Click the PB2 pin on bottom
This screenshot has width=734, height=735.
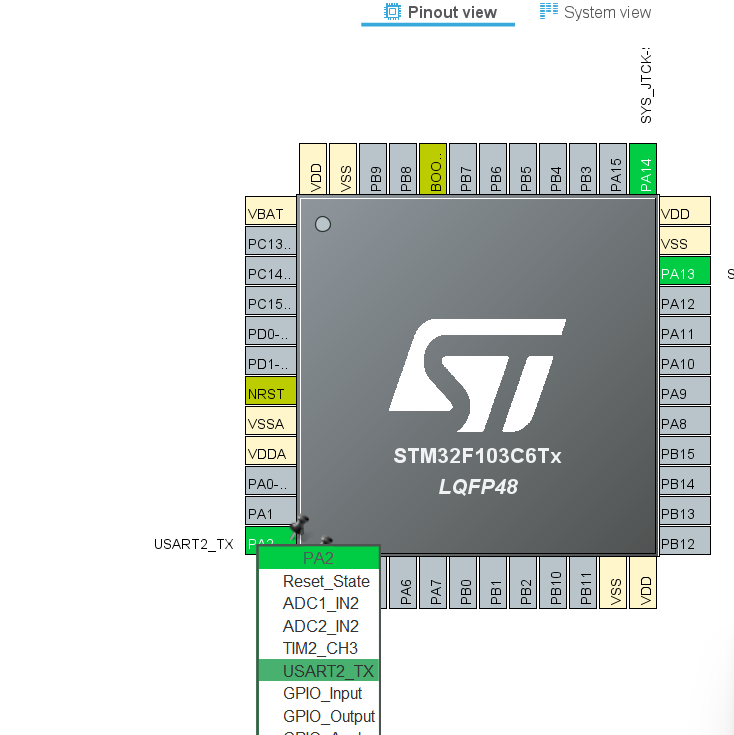(523, 583)
